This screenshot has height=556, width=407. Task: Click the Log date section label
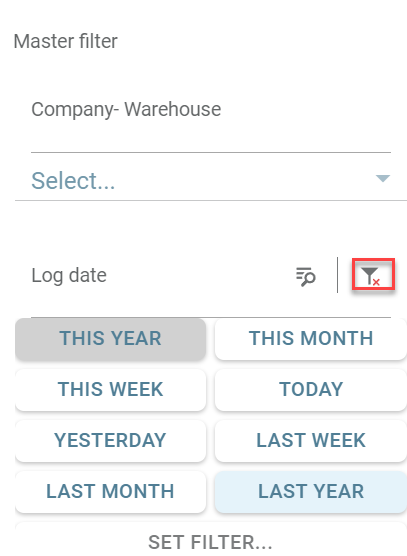(69, 276)
